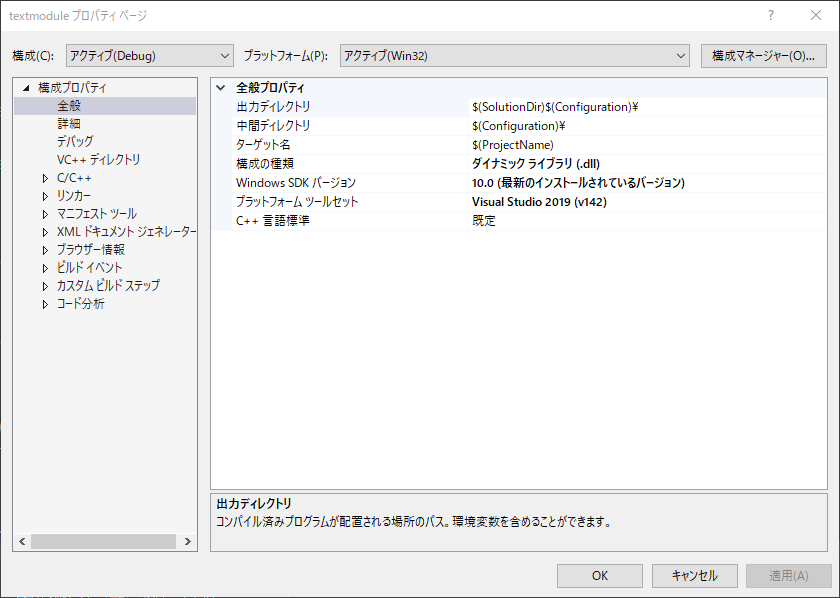Select 詳細 in the property tree
Viewport: 840px width, 598px height.
(x=69, y=124)
